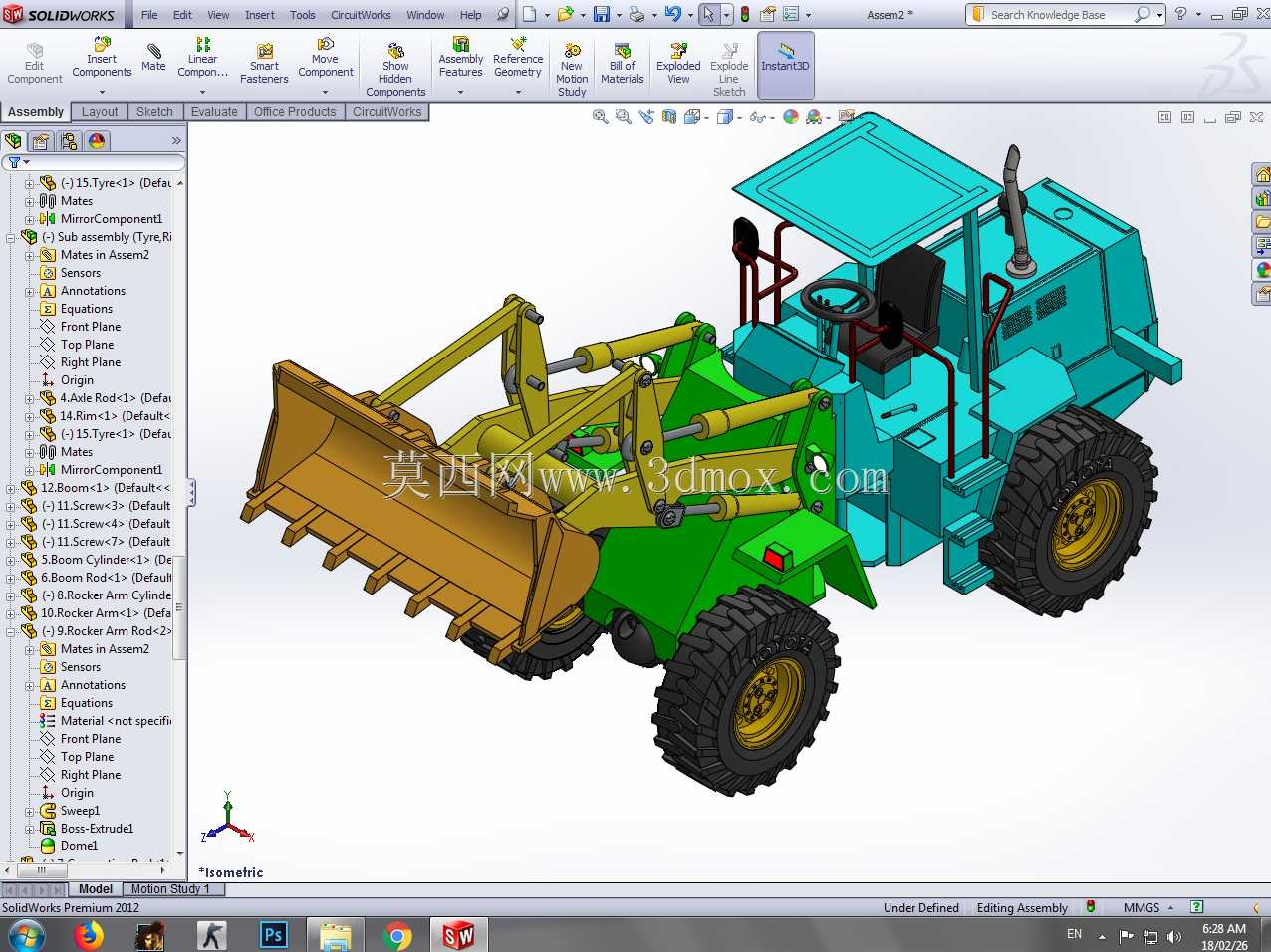Collapse the FeatureManager panel via side handle
This screenshot has width=1271, height=952.
coord(191,492)
